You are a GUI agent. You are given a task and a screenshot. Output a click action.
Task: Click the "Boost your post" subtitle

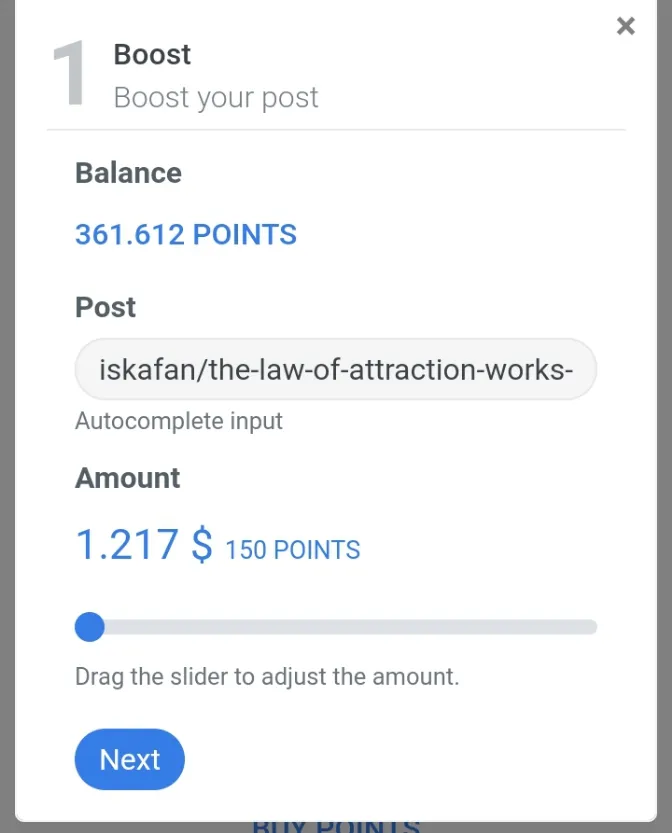coord(216,98)
